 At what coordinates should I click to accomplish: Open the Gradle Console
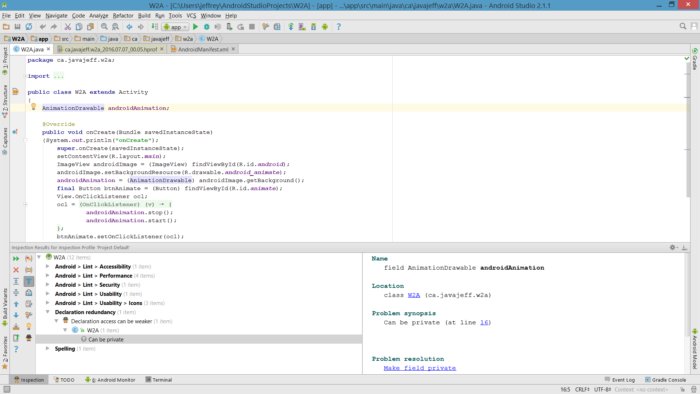tap(665, 380)
